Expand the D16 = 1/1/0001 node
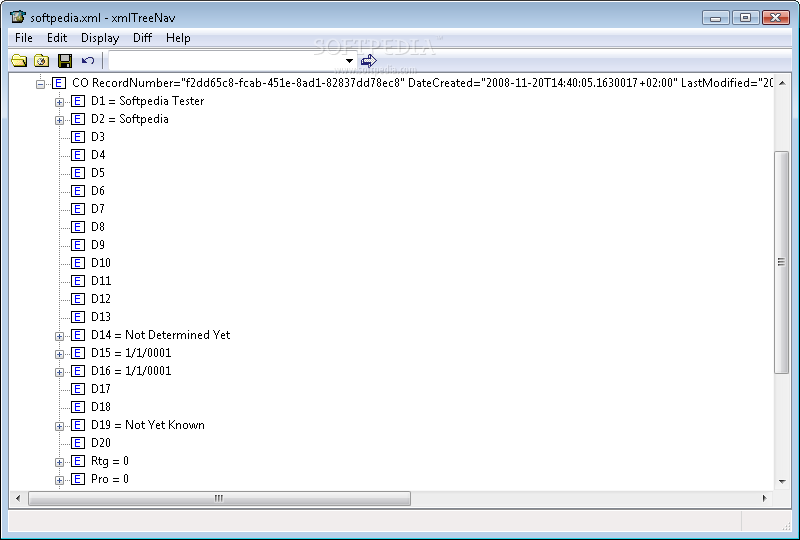The width and height of the screenshot is (800, 540). (59, 372)
